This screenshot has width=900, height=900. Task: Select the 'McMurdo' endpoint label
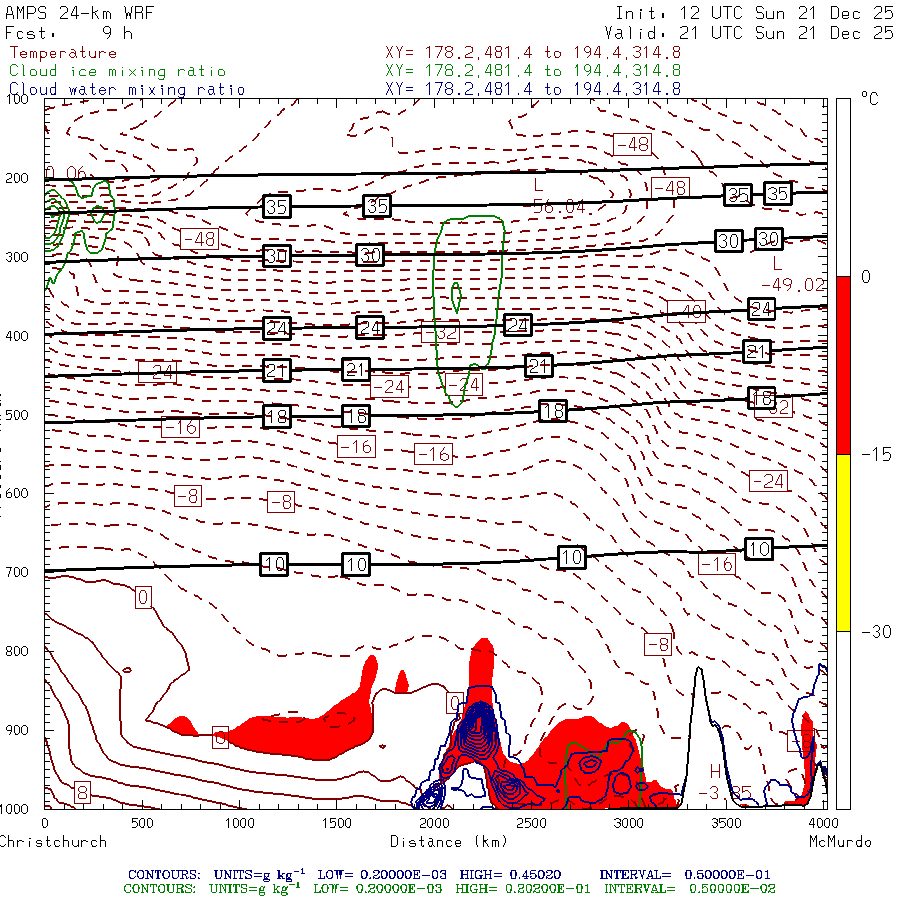[840, 842]
